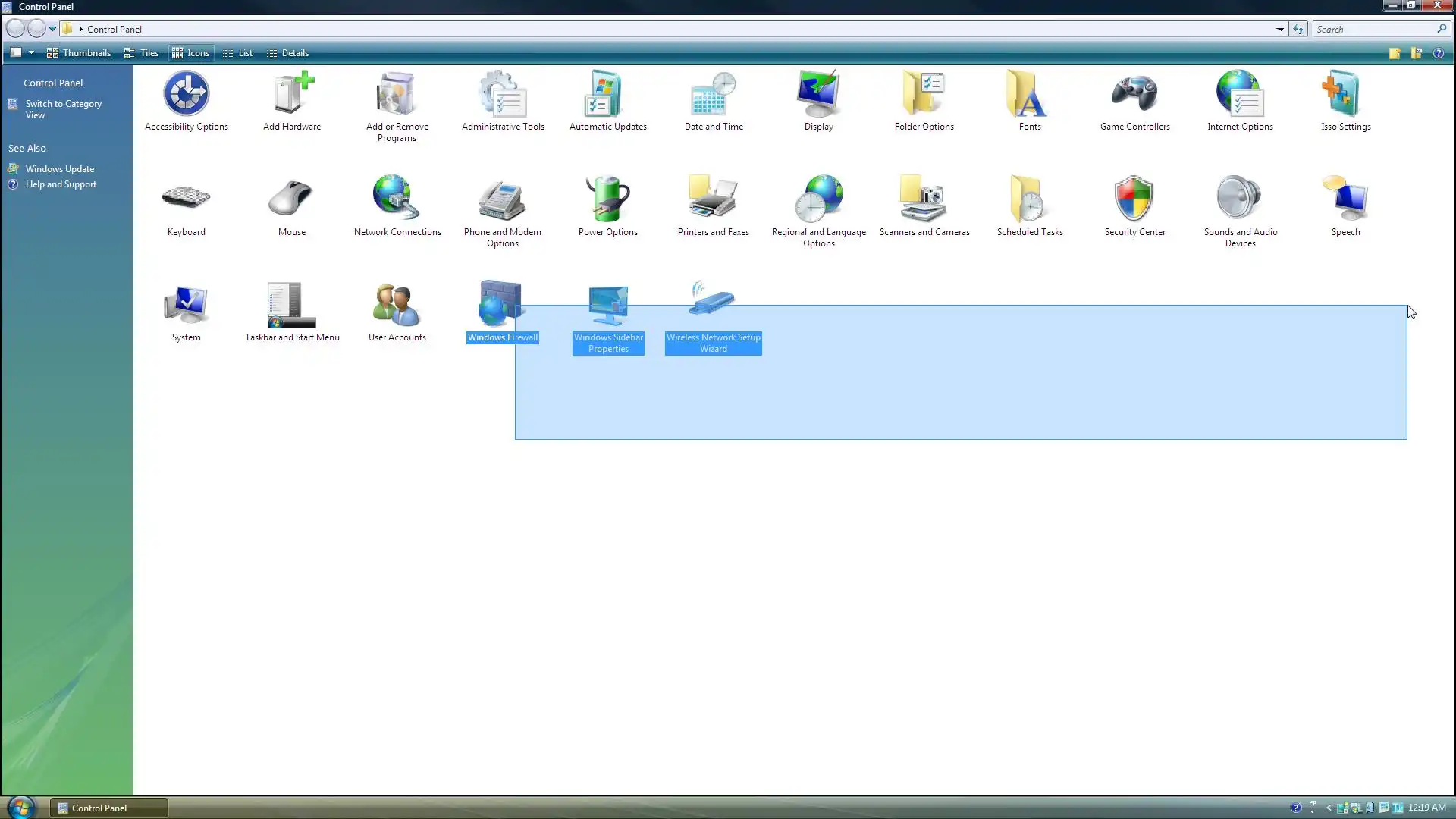
Task: Click in the Search field
Action: pos(1374,30)
